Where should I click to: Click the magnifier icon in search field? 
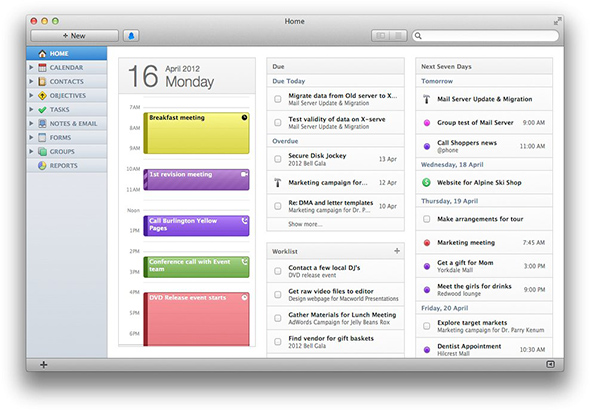(418, 36)
